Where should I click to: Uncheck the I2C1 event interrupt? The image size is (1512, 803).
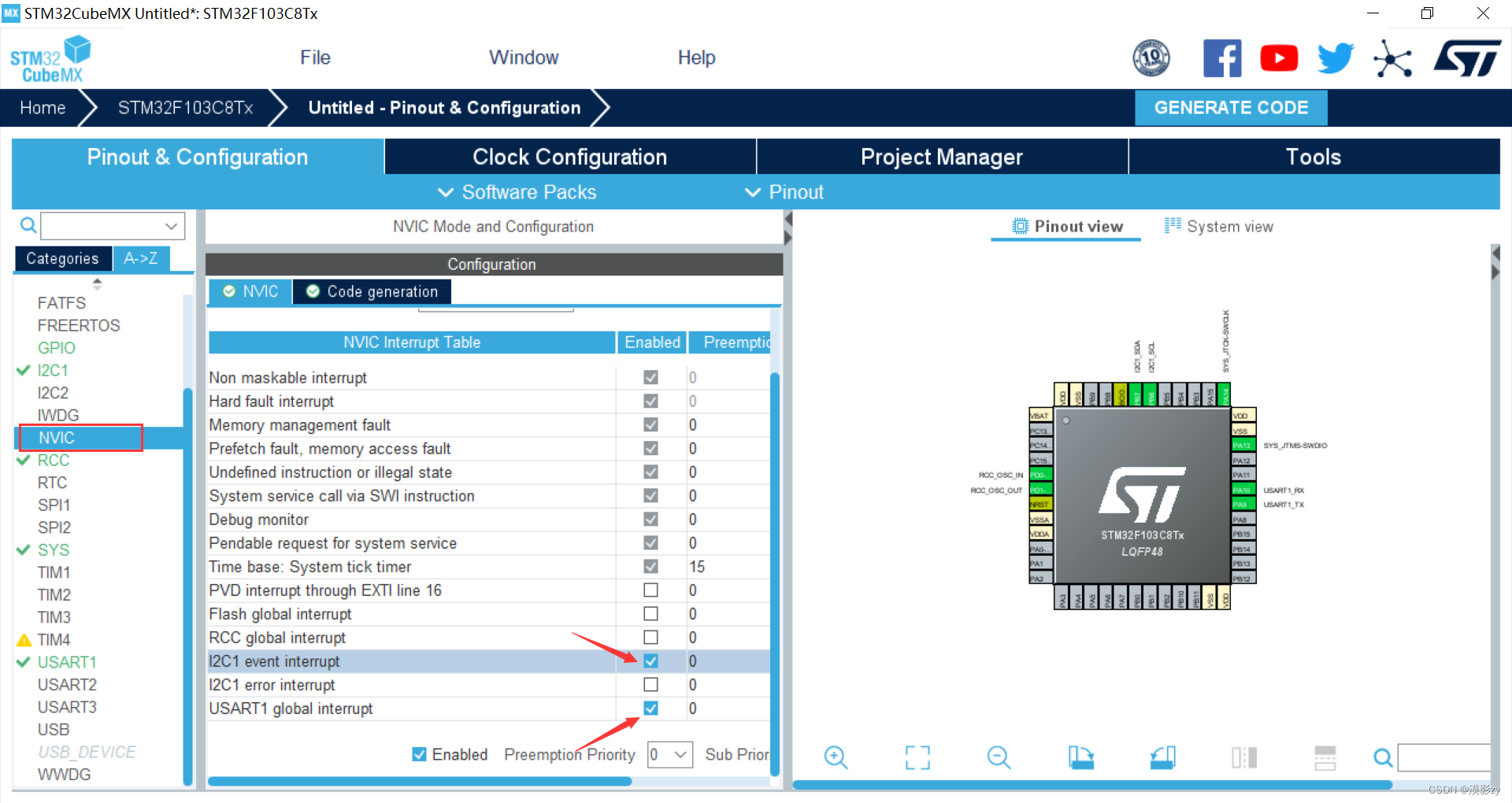point(650,661)
